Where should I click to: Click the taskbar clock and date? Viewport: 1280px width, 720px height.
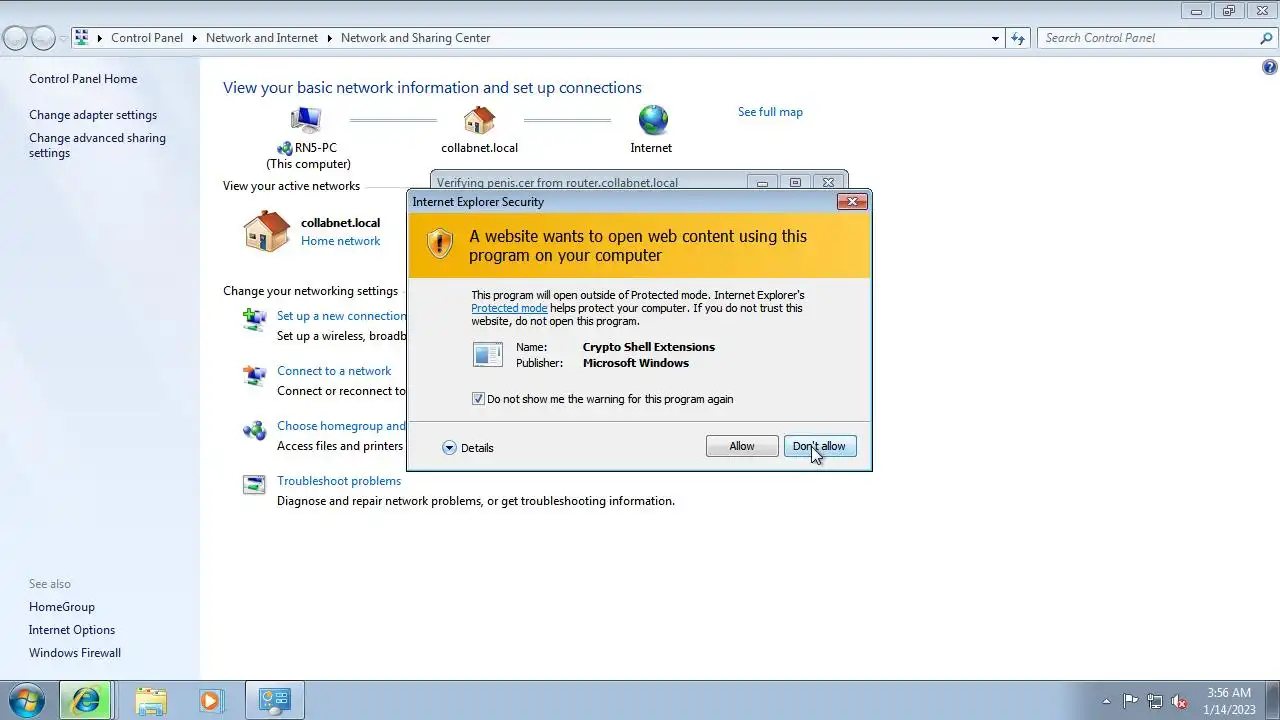1229,701
